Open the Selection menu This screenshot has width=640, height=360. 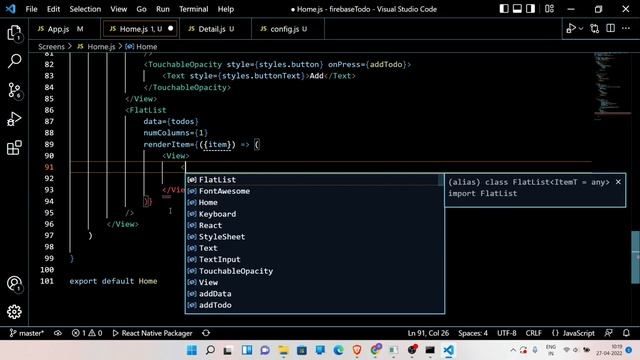point(85,9)
